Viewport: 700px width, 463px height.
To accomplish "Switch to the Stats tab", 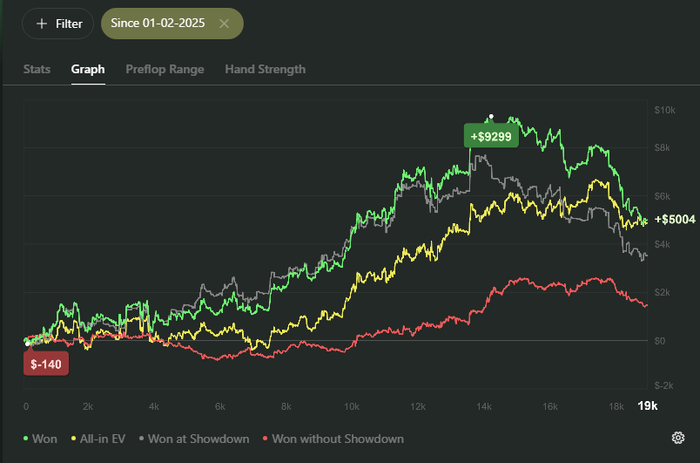I will point(37,69).
